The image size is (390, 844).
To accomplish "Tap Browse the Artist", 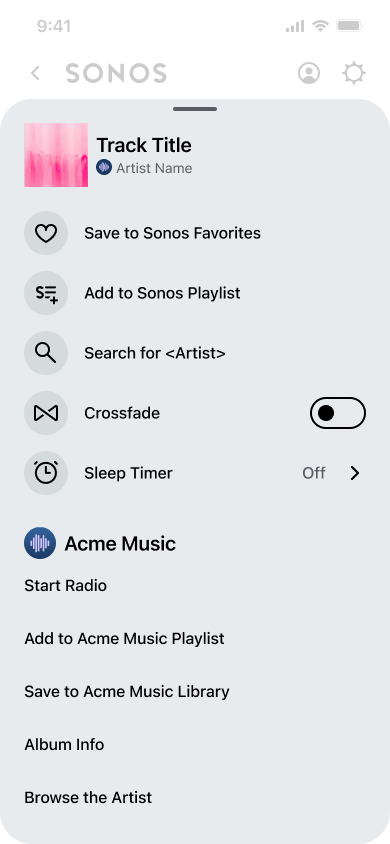I will (x=88, y=797).
